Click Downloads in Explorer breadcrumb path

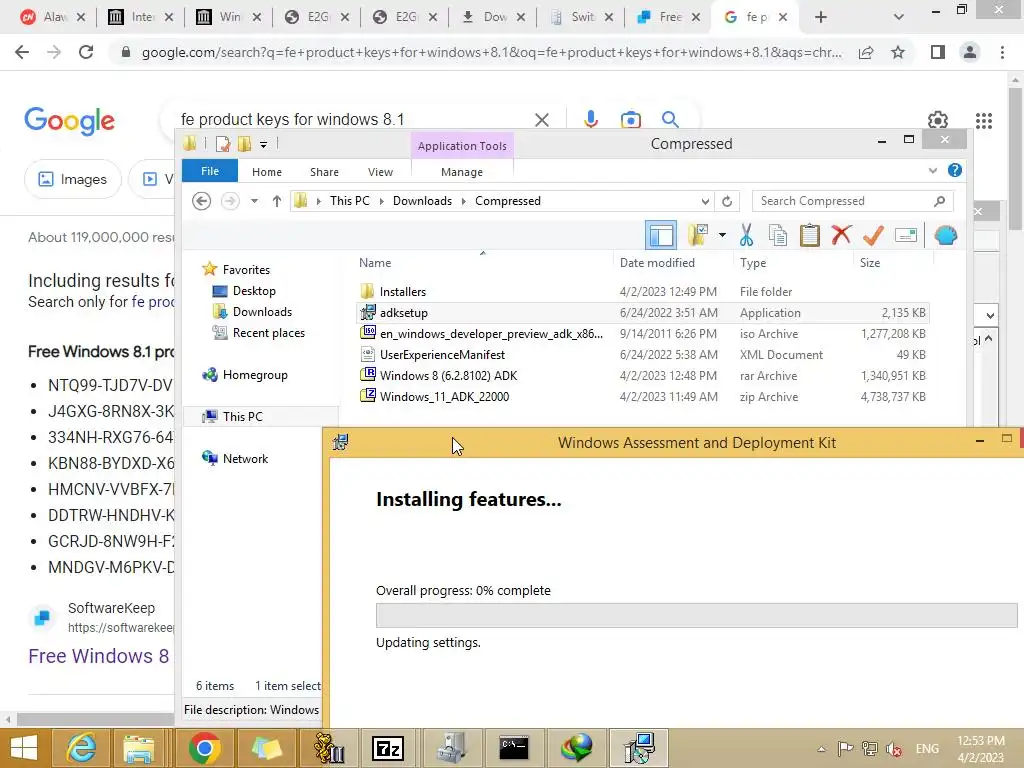pos(422,201)
